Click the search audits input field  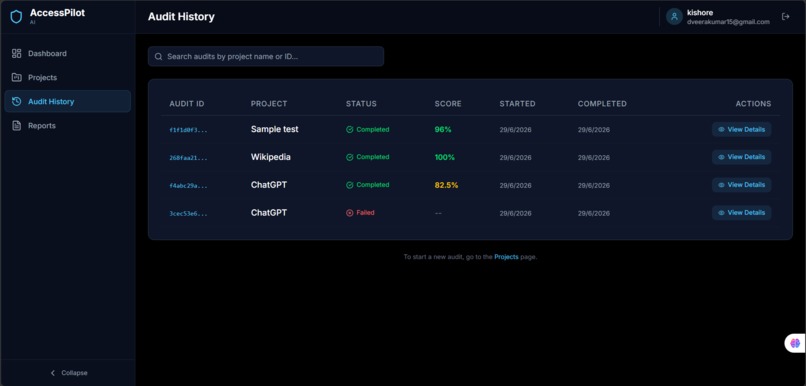(x=266, y=57)
